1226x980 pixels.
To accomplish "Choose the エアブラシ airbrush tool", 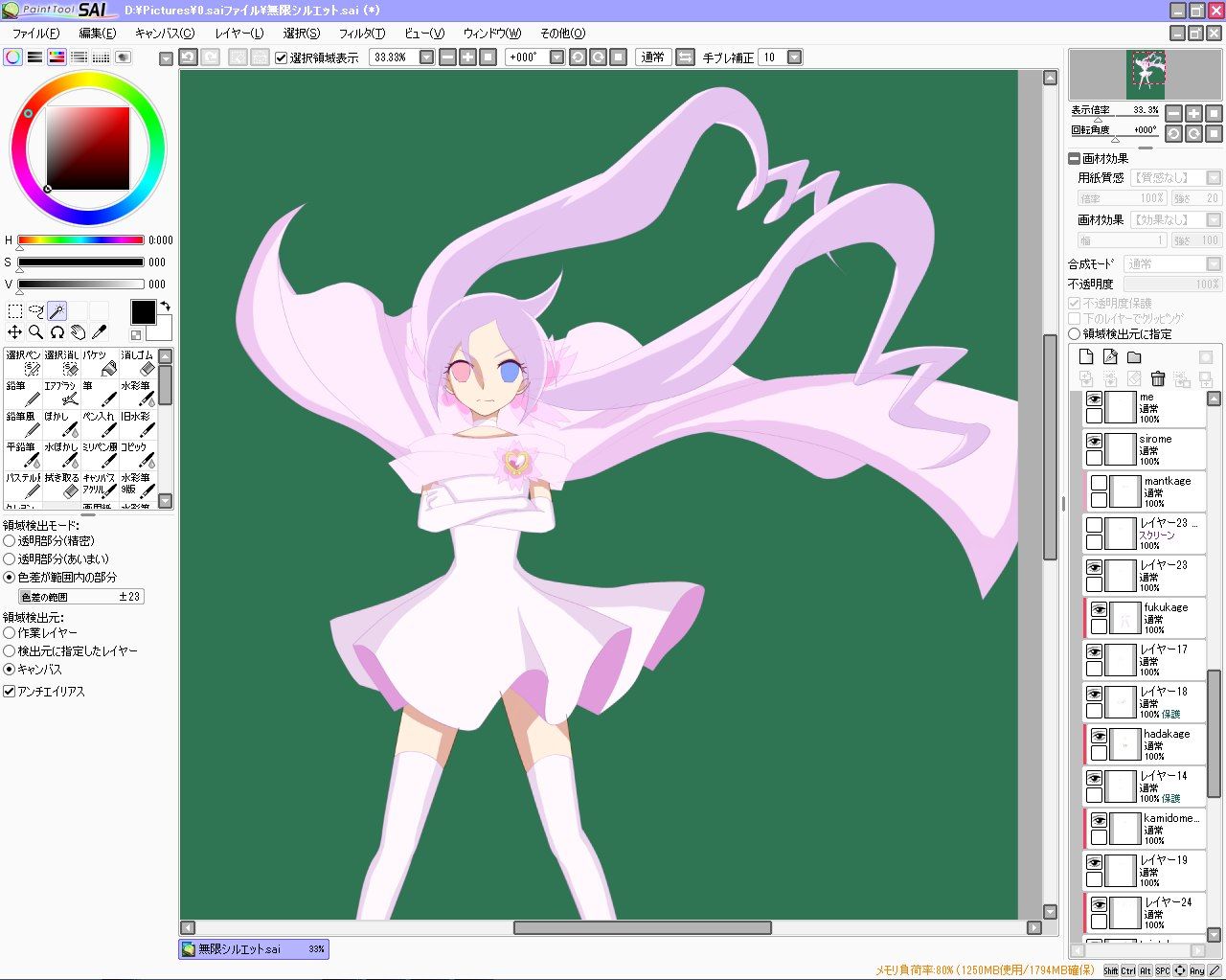I will click(x=61, y=393).
